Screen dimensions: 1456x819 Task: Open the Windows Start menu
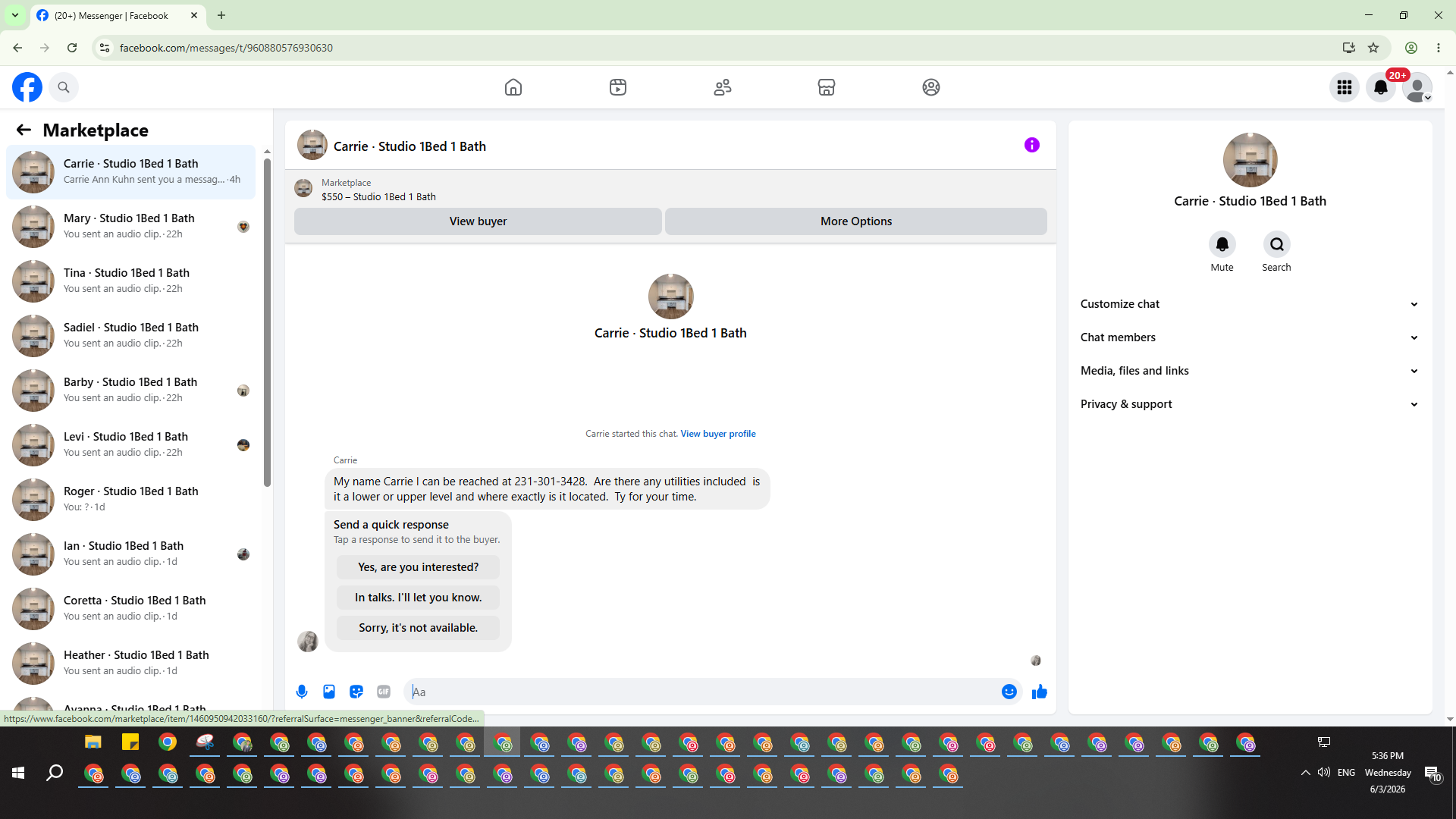[x=18, y=773]
